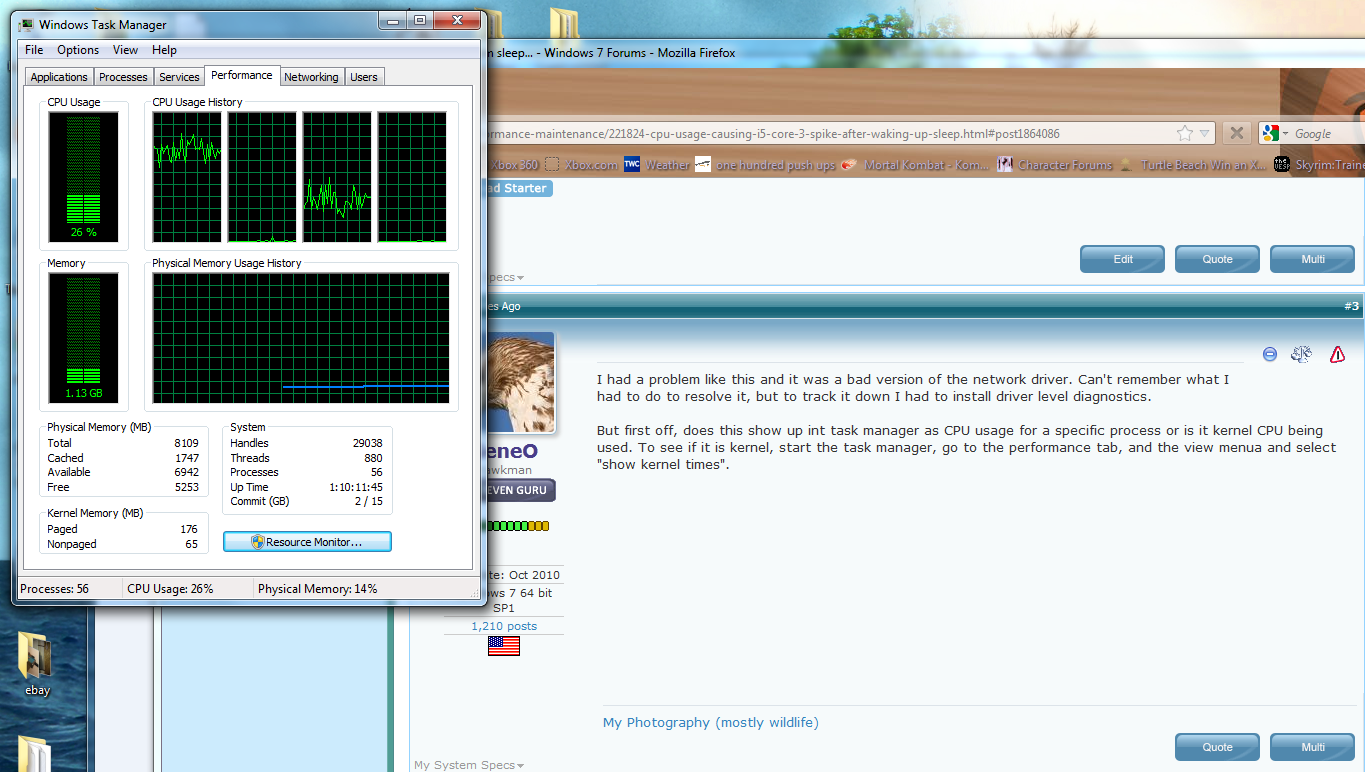This screenshot has width=1365, height=772.
Task: Open the 1,210 posts link
Action: [504, 626]
